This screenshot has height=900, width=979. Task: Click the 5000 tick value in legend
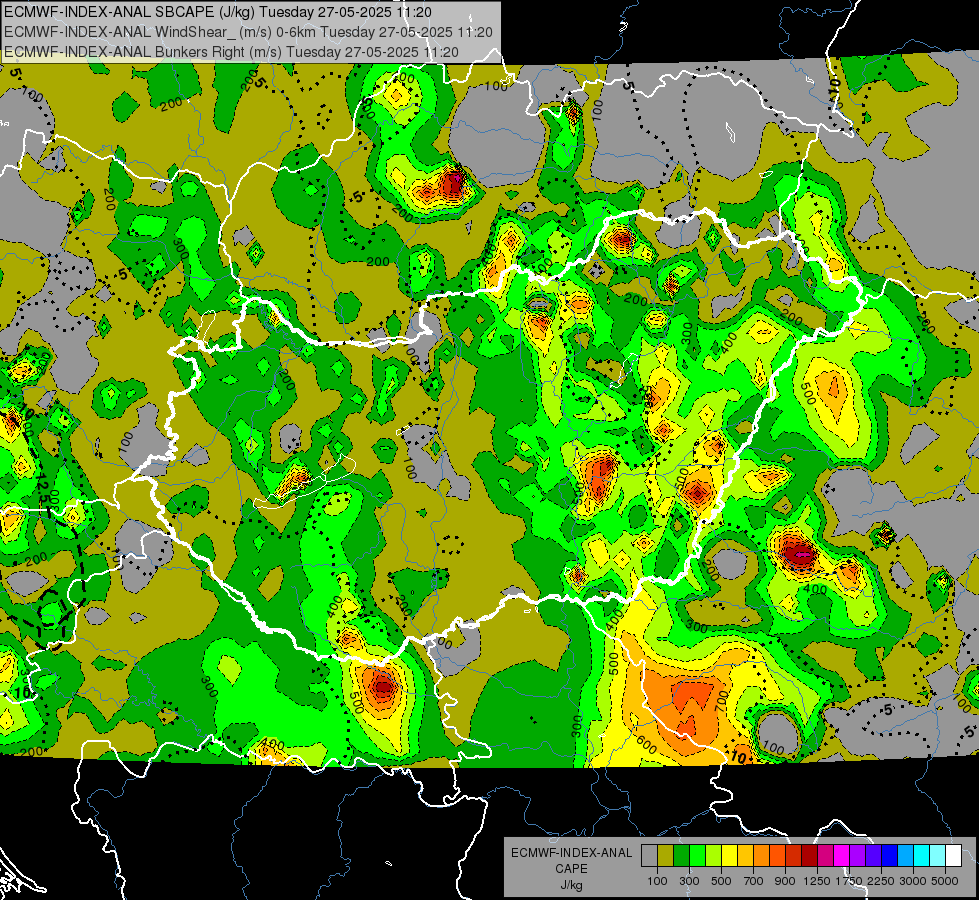click(945, 881)
